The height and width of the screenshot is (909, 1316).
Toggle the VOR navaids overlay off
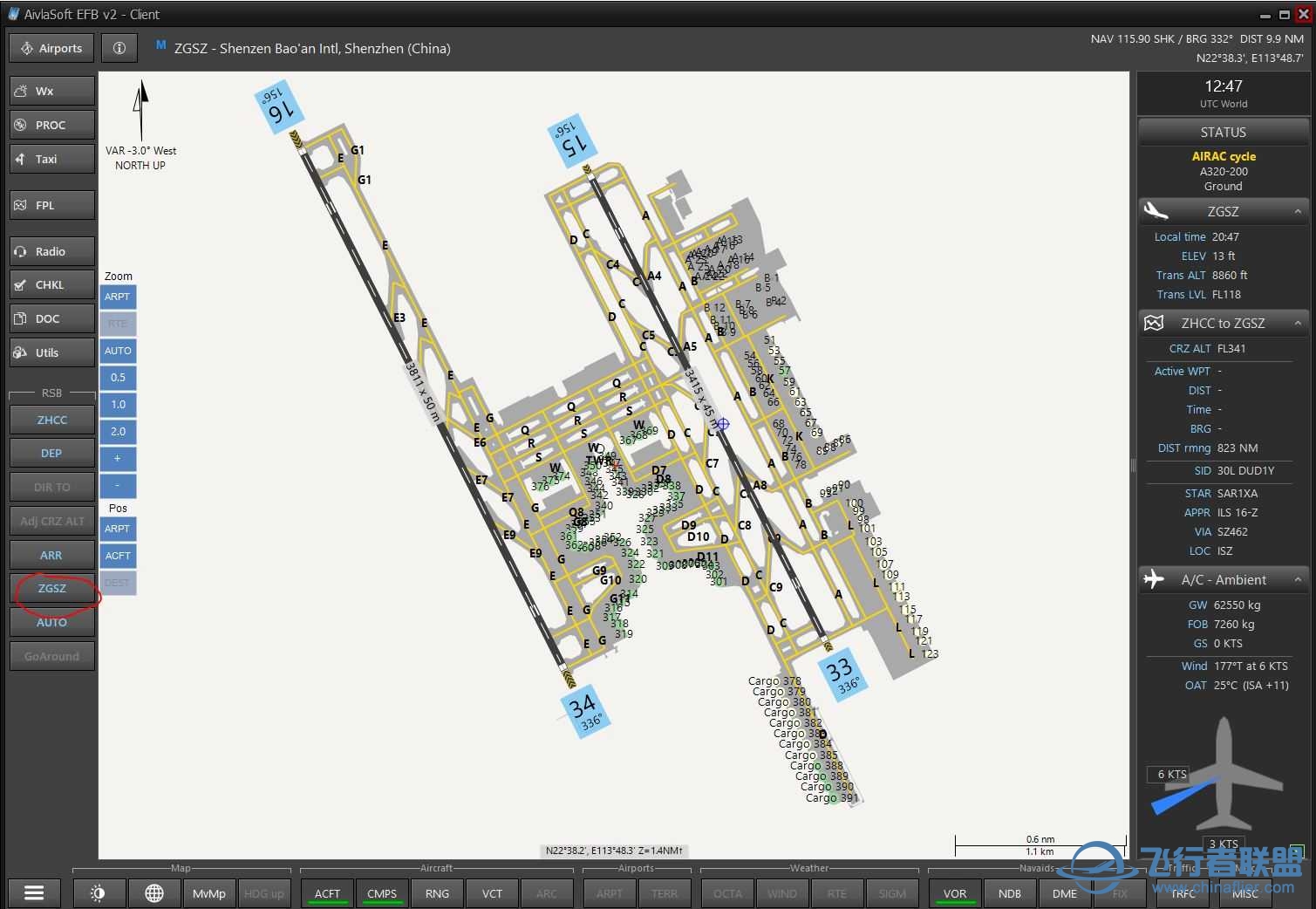(954, 892)
